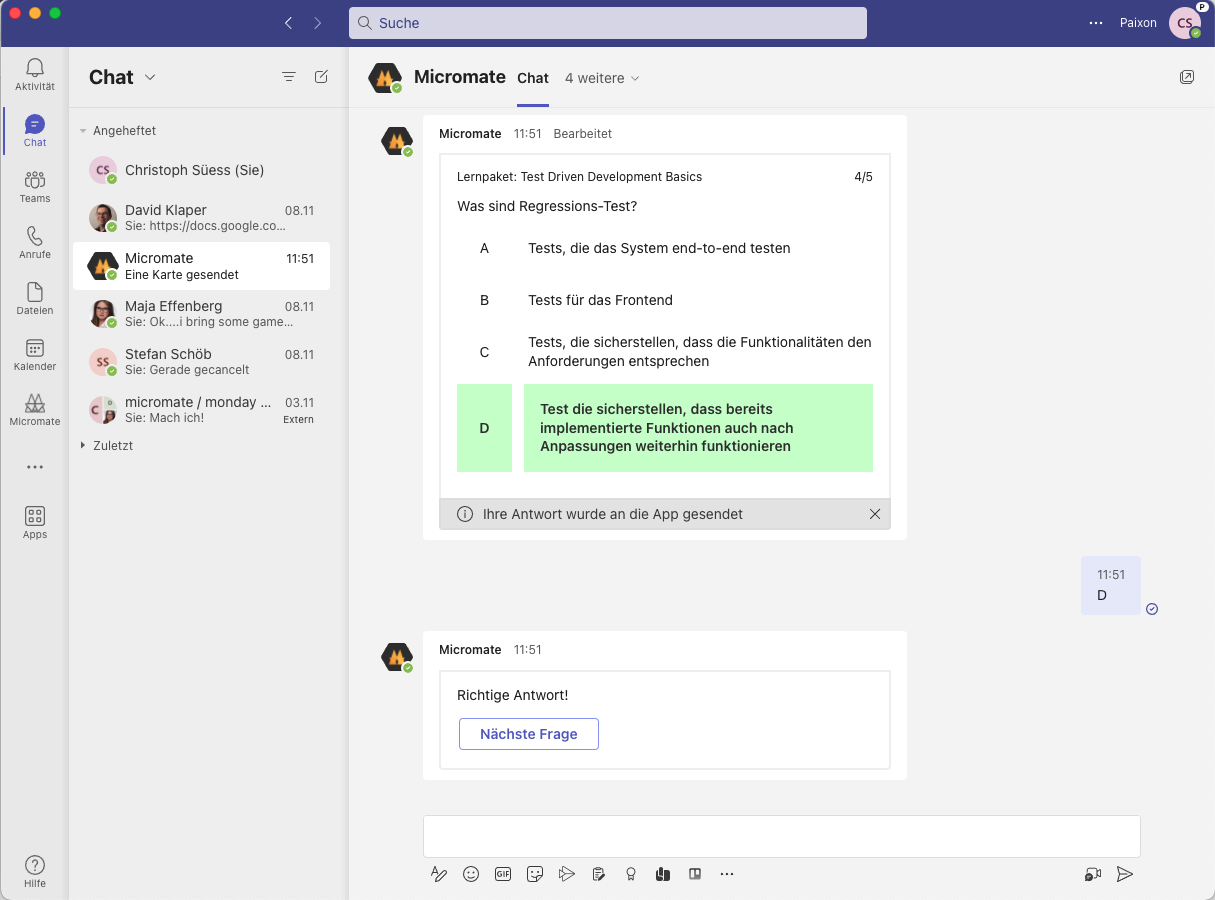Click the 'Richtige Antwort!' text
1215x900 pixels.
512,695
